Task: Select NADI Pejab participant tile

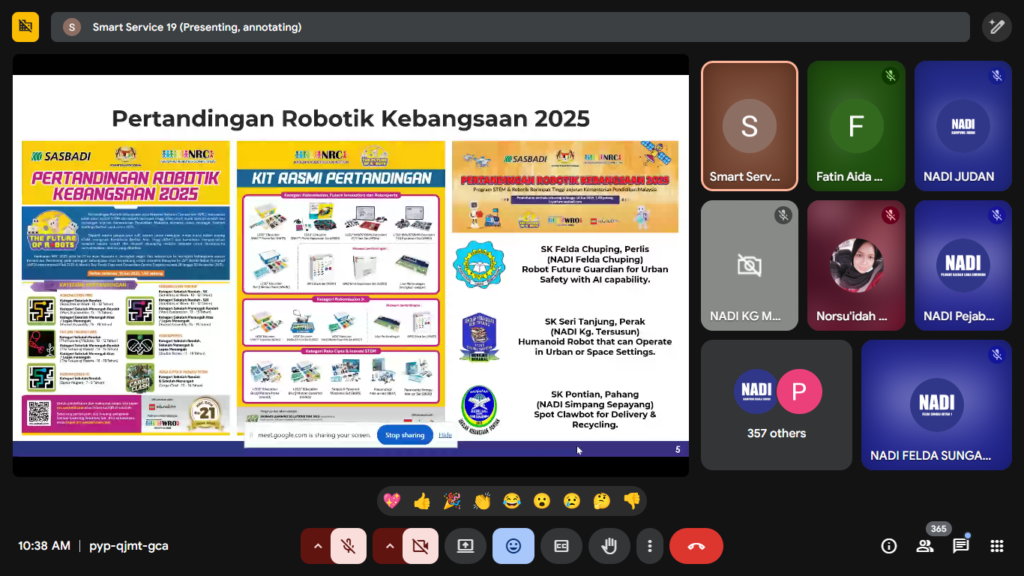Action: pyautogui.click(x=963, y=265)
